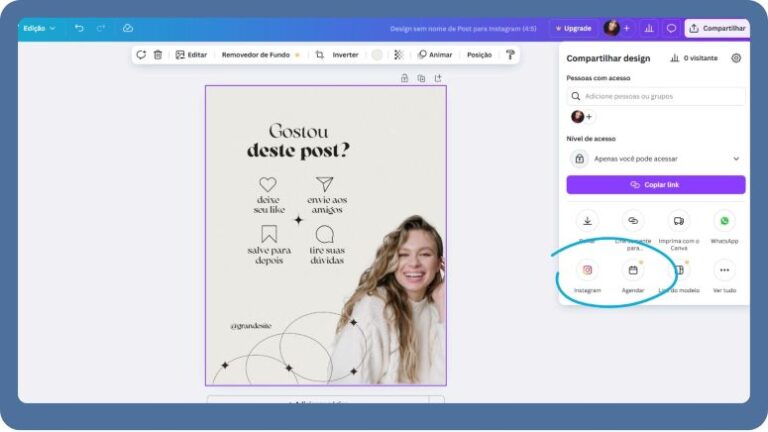Select the envie aos amigos text
This screenshot has width=768, height=432.
327,205
